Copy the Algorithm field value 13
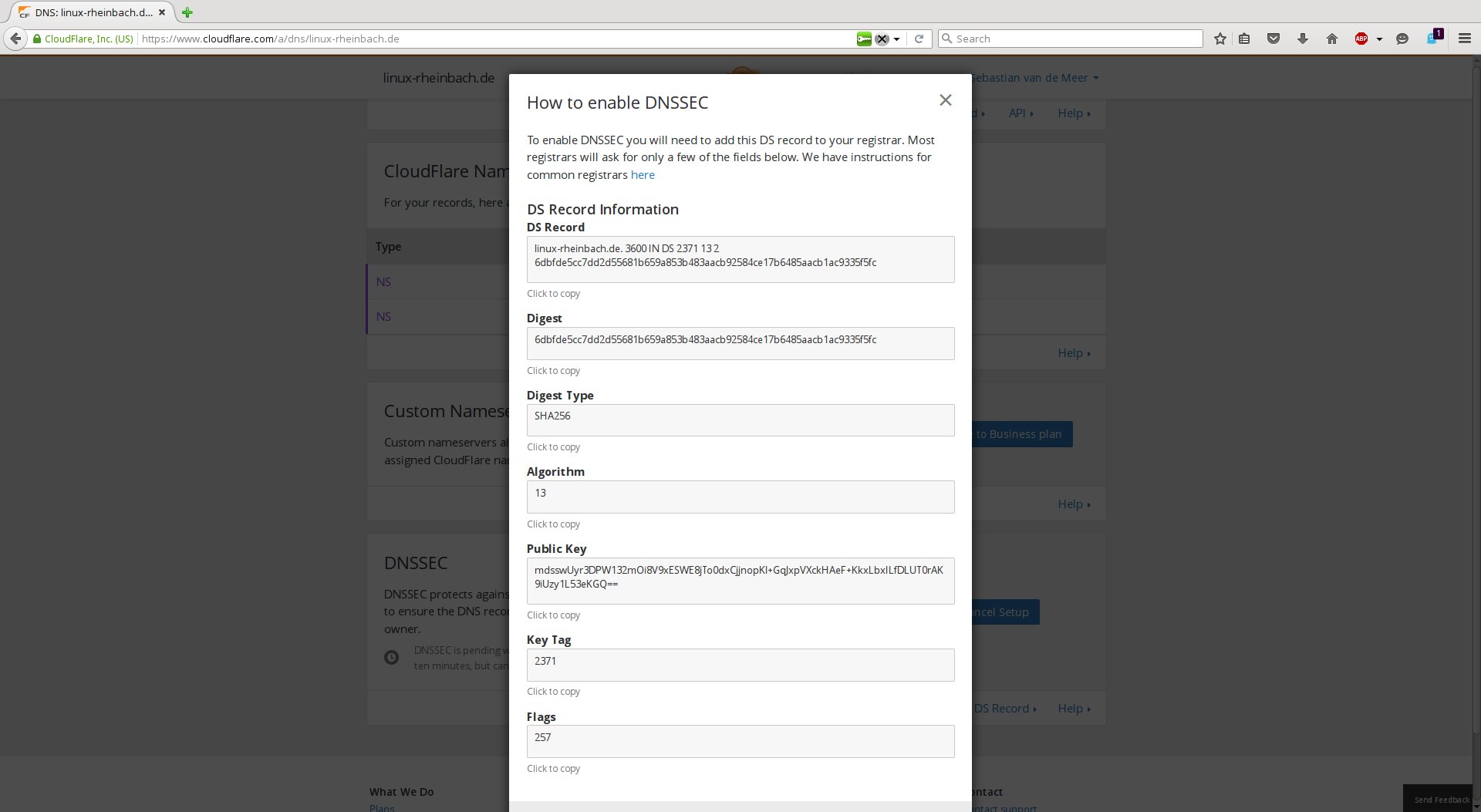Viewport: 1481px width, 812px height. click(740, 497)
